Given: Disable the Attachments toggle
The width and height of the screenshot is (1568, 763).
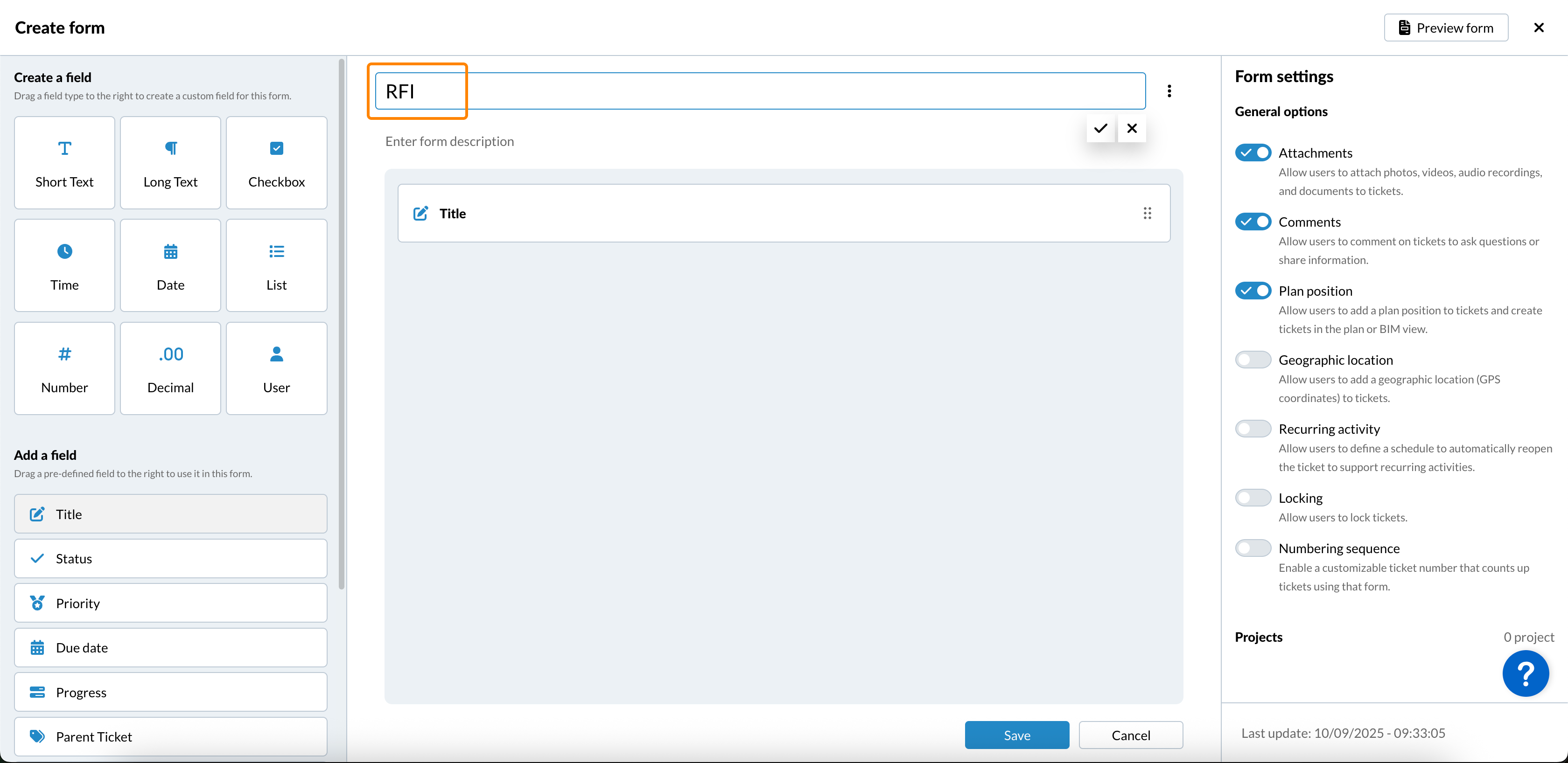Looking at the screenshot, I should pyautogui.click(x=1253, y=153).
